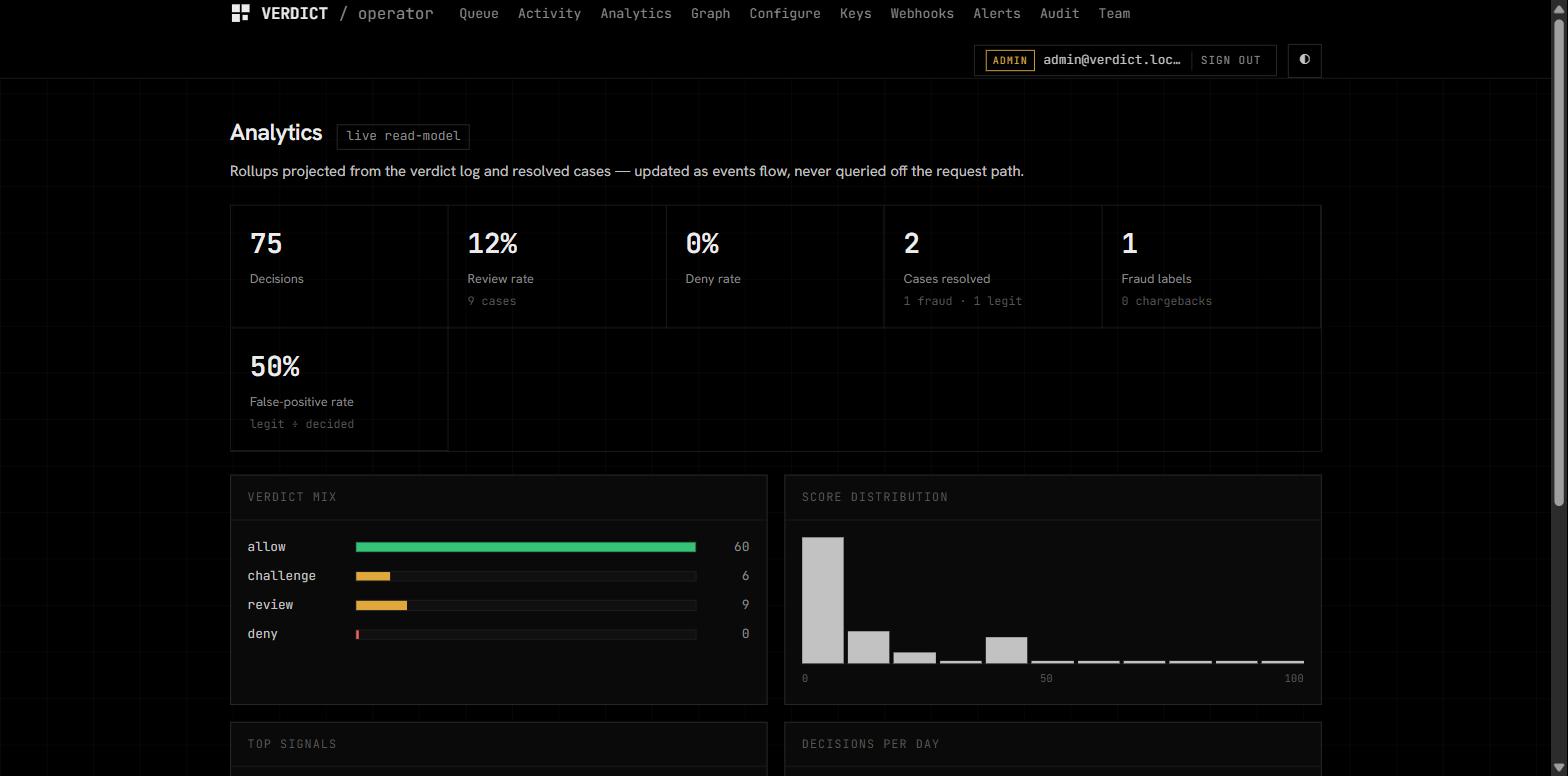Viewport: 1568px width, 776px height.
Task: Click the live read-model badge
Action: (403, 136)
